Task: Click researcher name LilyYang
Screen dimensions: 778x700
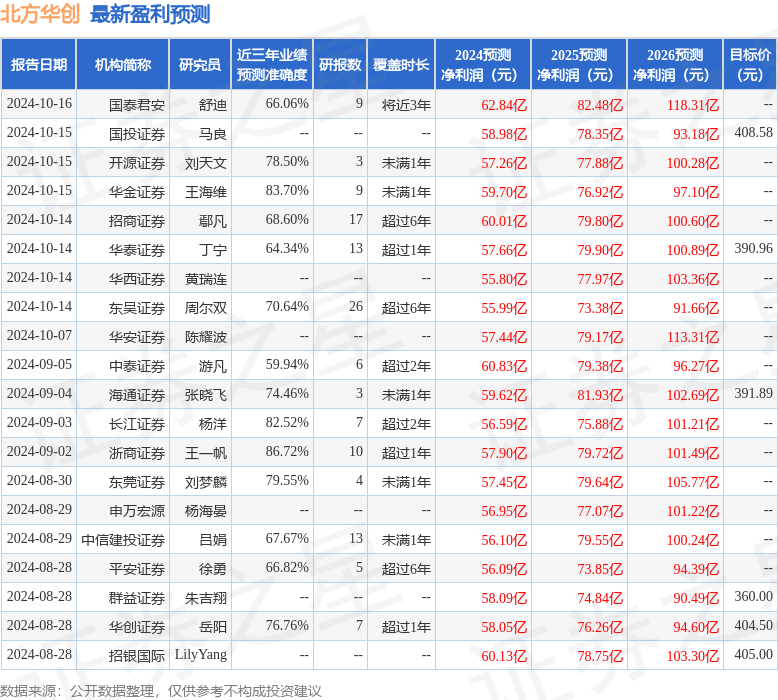Action: 201,655
